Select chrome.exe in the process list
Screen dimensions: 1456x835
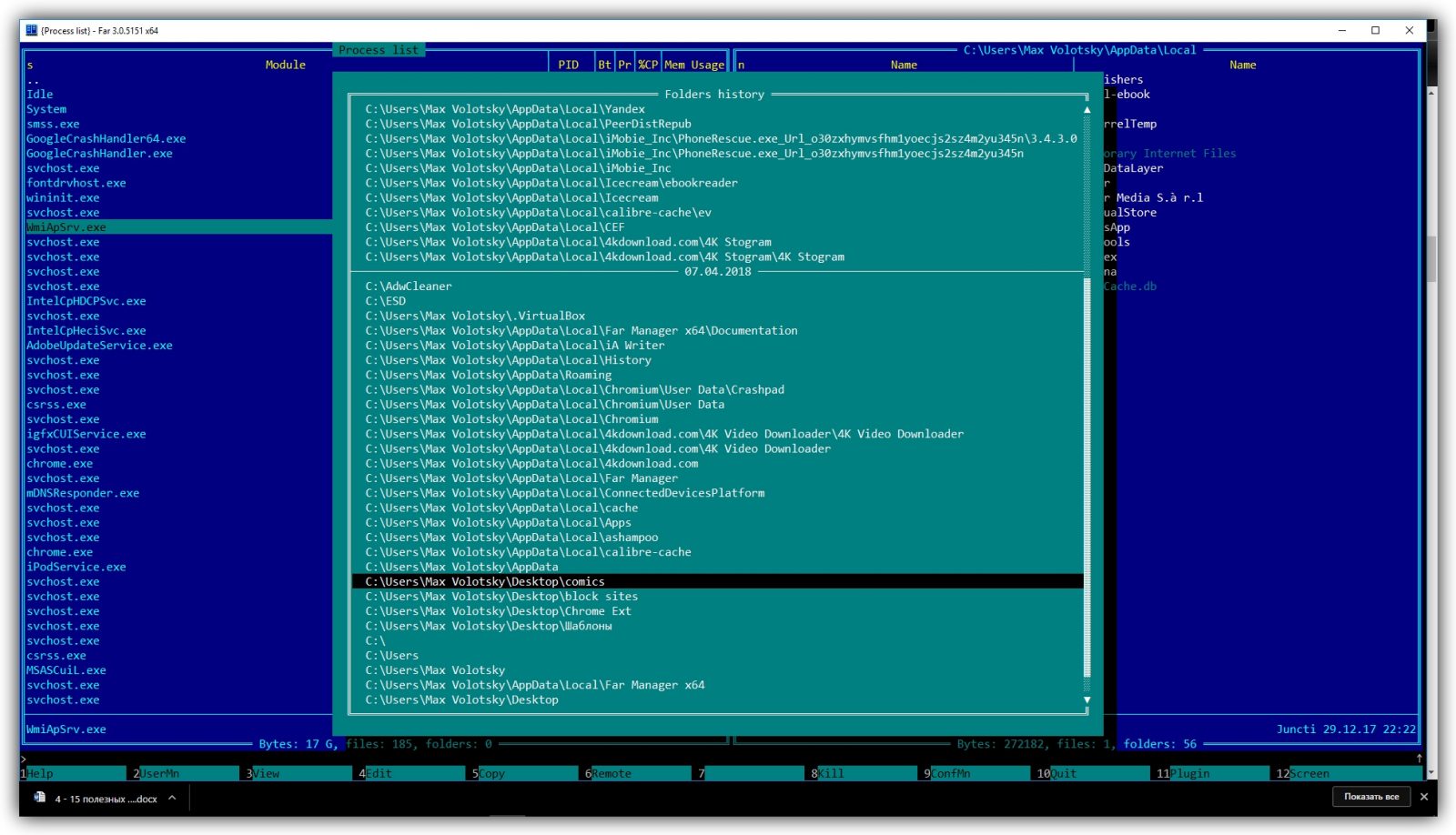tap(59, 464)
